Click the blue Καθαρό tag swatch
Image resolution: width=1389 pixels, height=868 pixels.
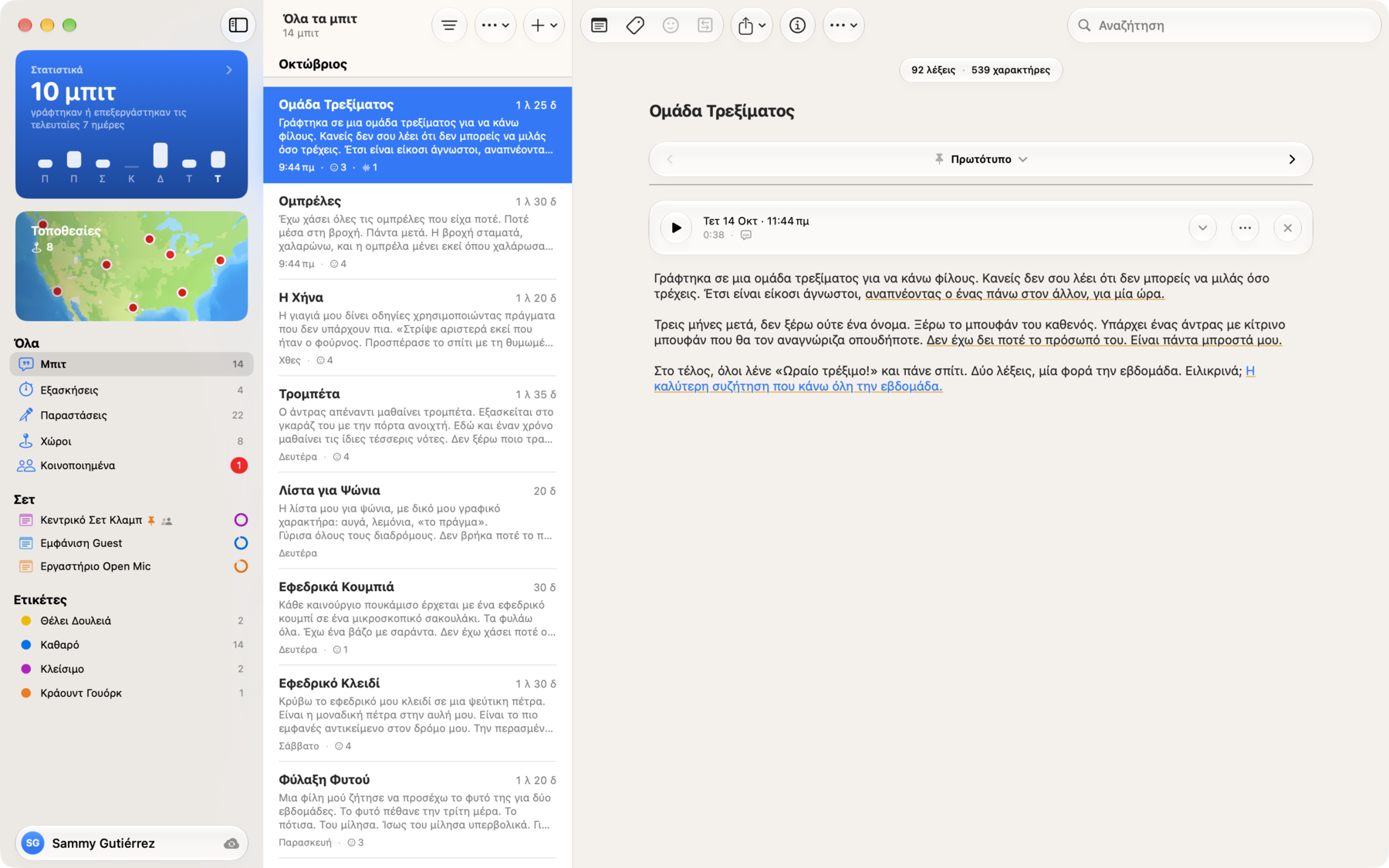tap(26, 644)
